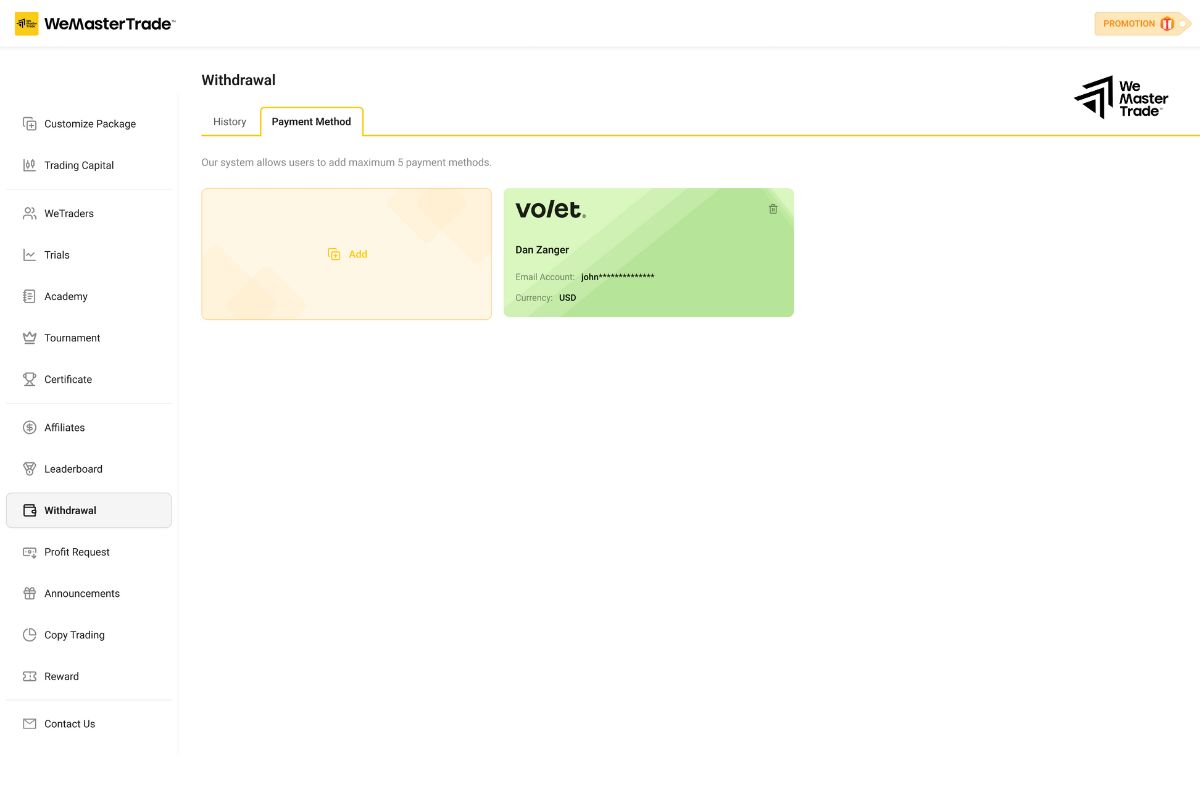1200x800 pixels.
Task: Open the Affiliates dollar icon
Action: tap(29, 427)
